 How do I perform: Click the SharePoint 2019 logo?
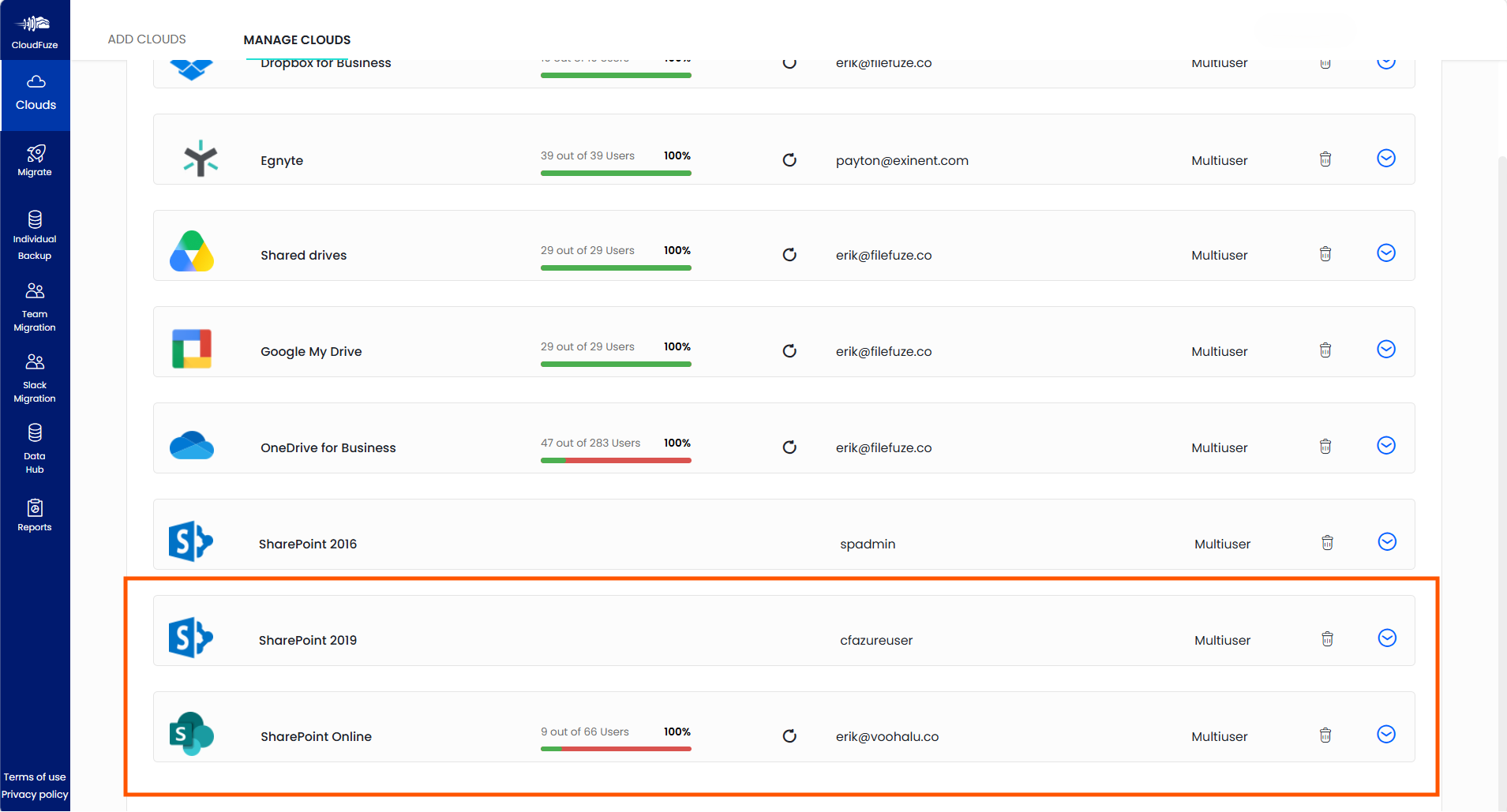(191, 638)
